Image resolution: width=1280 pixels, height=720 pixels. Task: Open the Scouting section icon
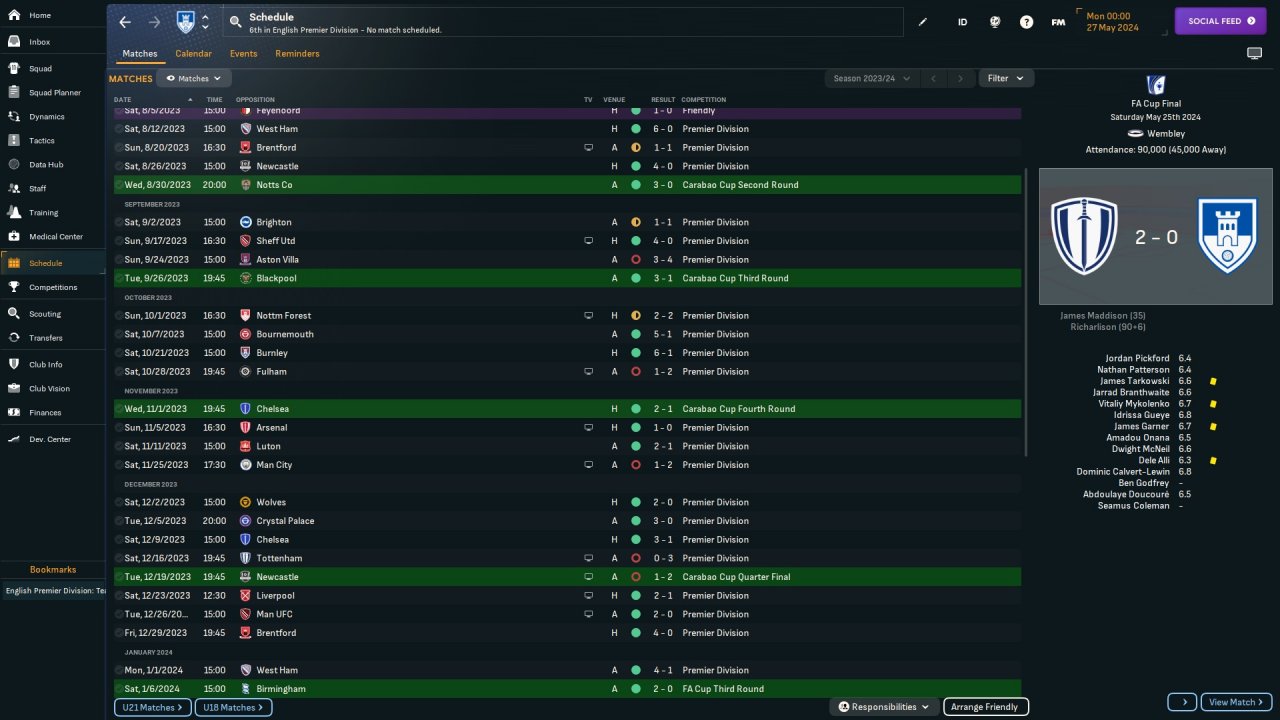(x=14, y=313)
